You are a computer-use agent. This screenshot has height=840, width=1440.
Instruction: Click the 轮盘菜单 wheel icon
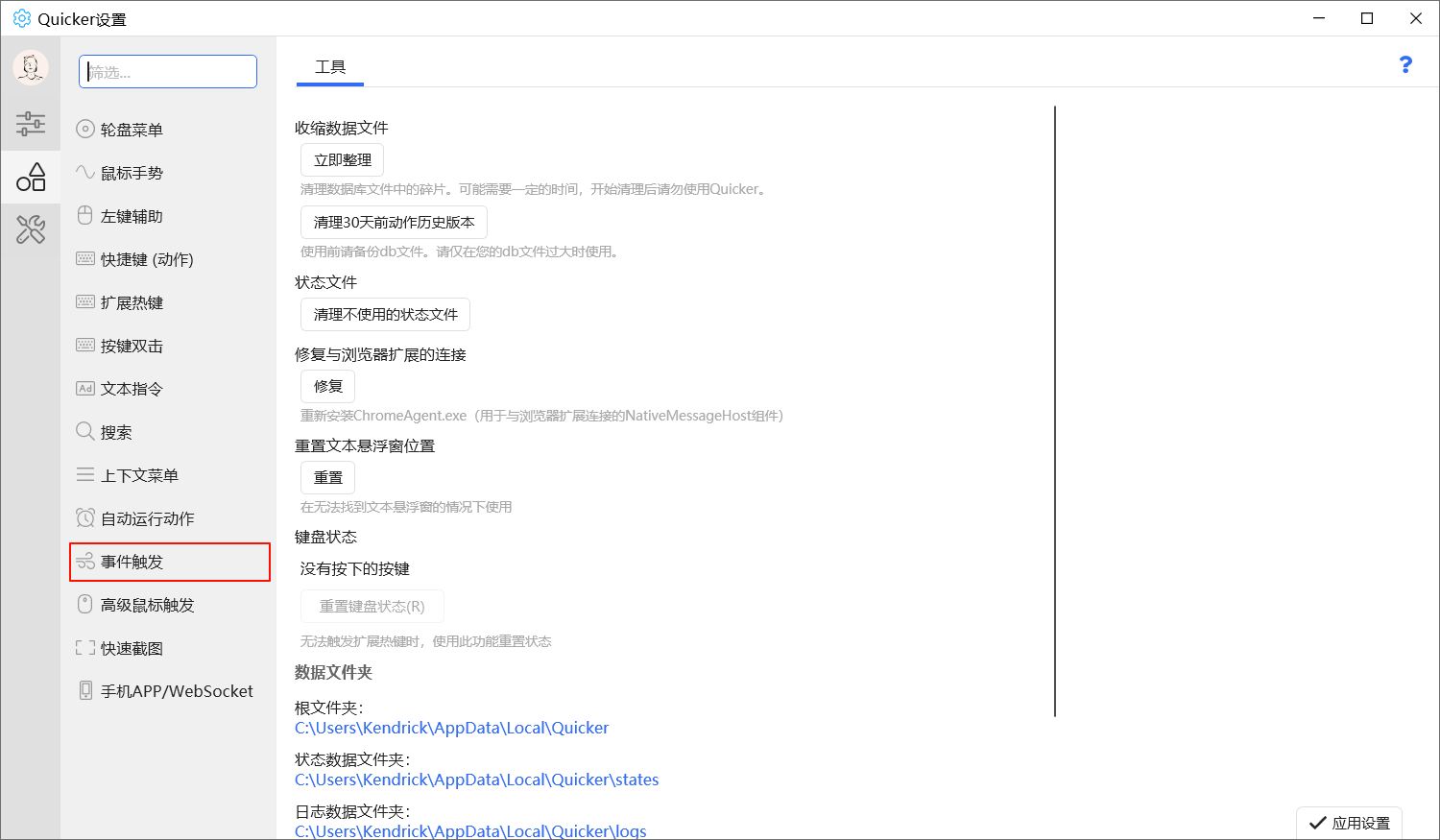point(85,129)
